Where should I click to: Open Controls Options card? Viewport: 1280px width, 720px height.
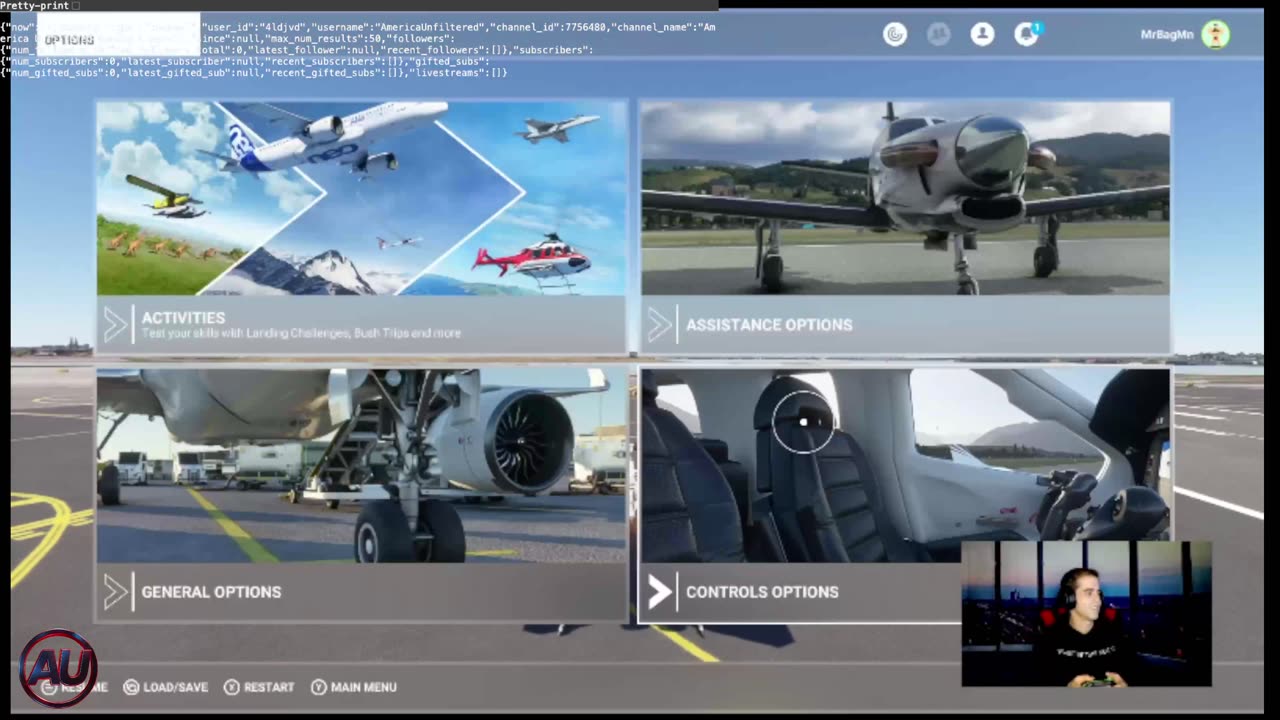pyautogui.click(x=905, y=495)
